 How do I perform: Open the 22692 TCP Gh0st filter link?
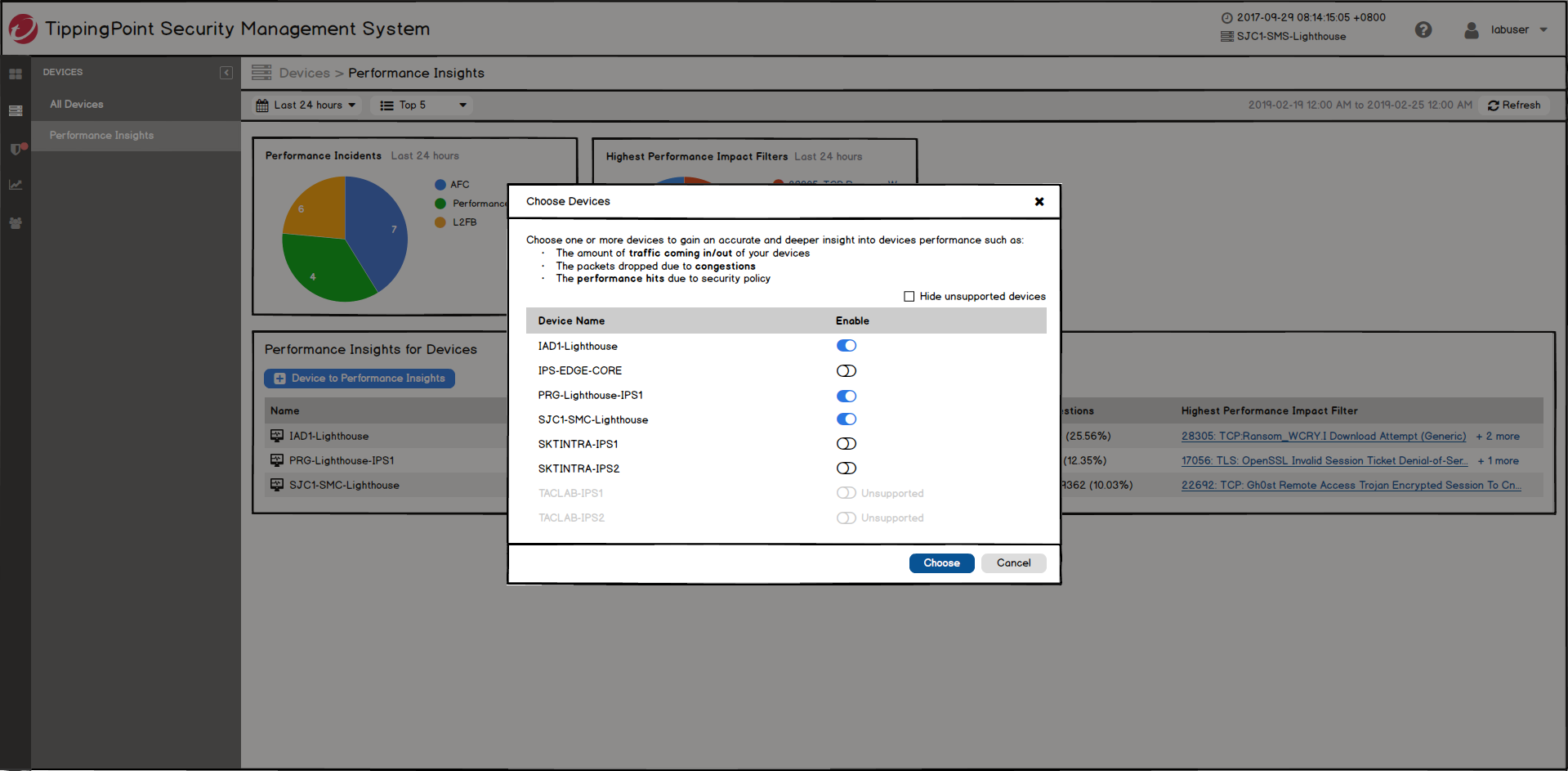click(x=1351, y=486)
